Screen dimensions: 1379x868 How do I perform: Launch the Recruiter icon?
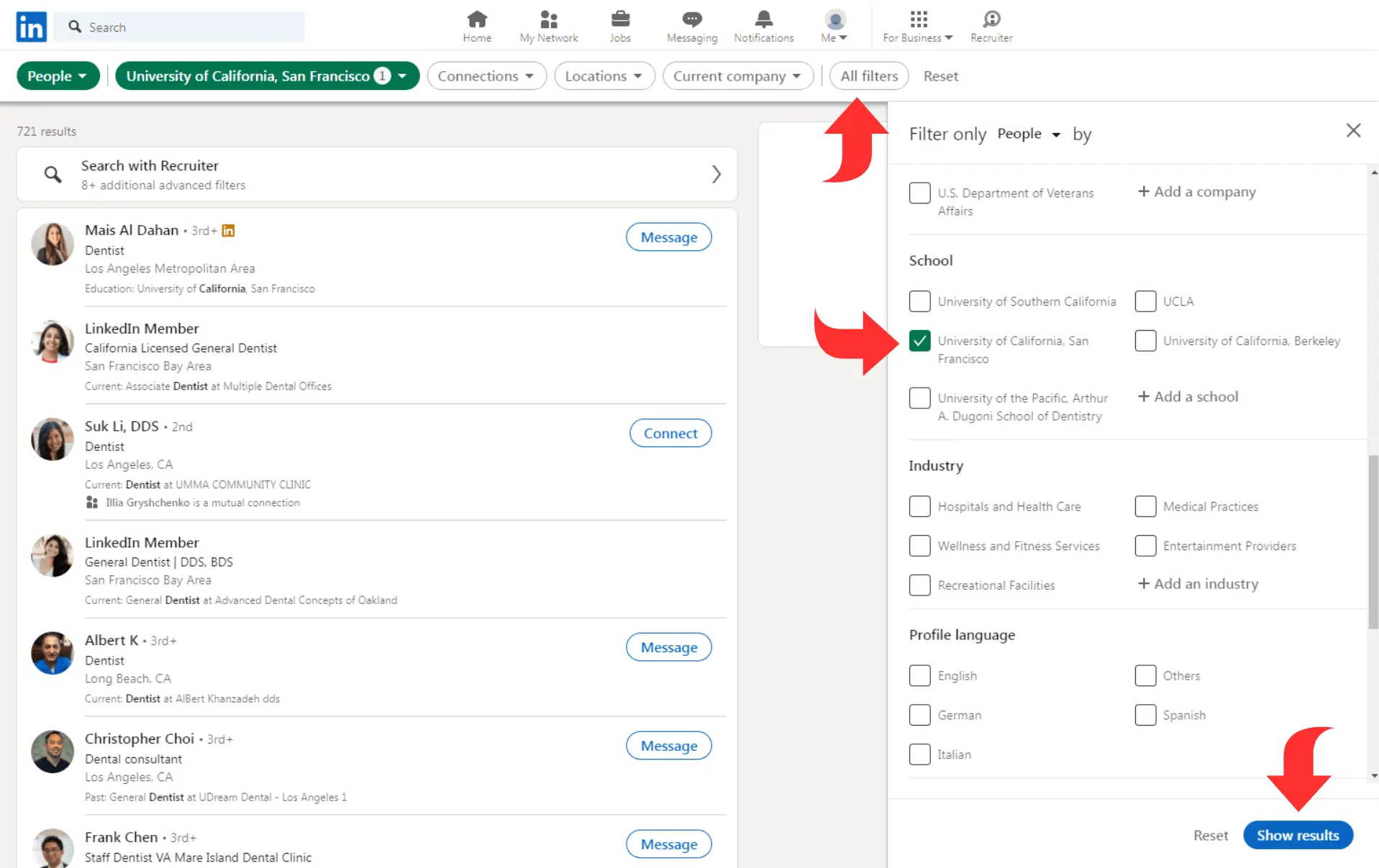tap(991, 19)
